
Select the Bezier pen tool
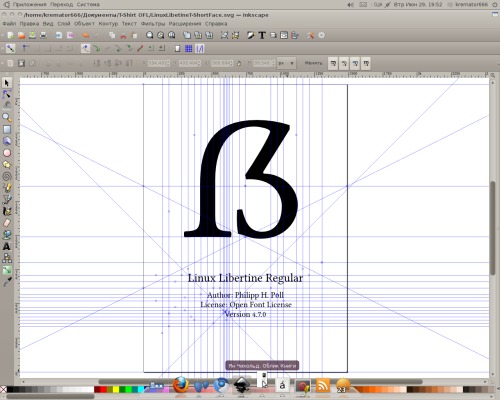(7, 199)
